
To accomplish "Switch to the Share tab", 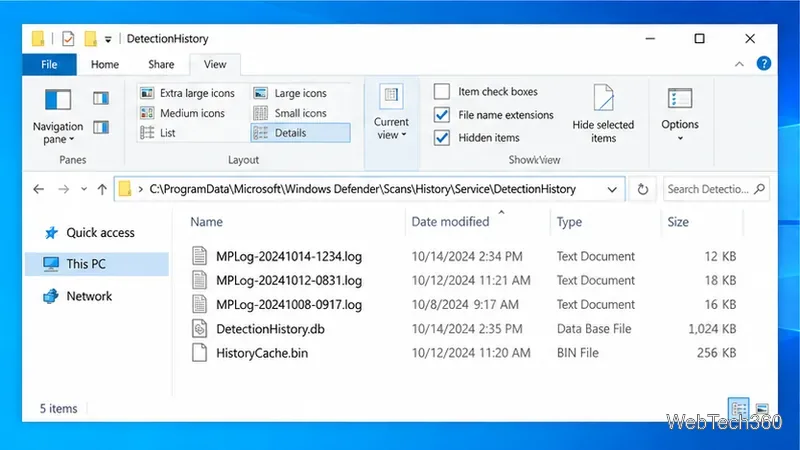I will pos(161,64).
